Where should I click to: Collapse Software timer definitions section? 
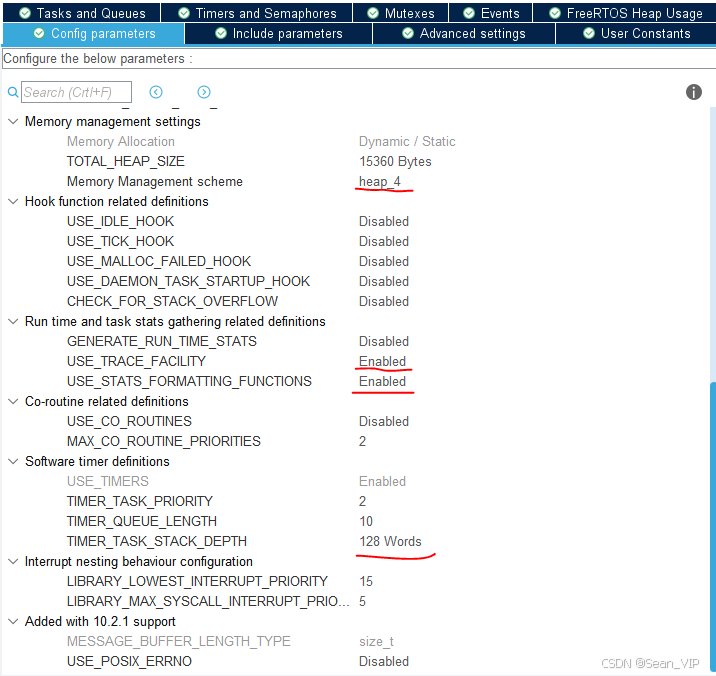(13, 461)
